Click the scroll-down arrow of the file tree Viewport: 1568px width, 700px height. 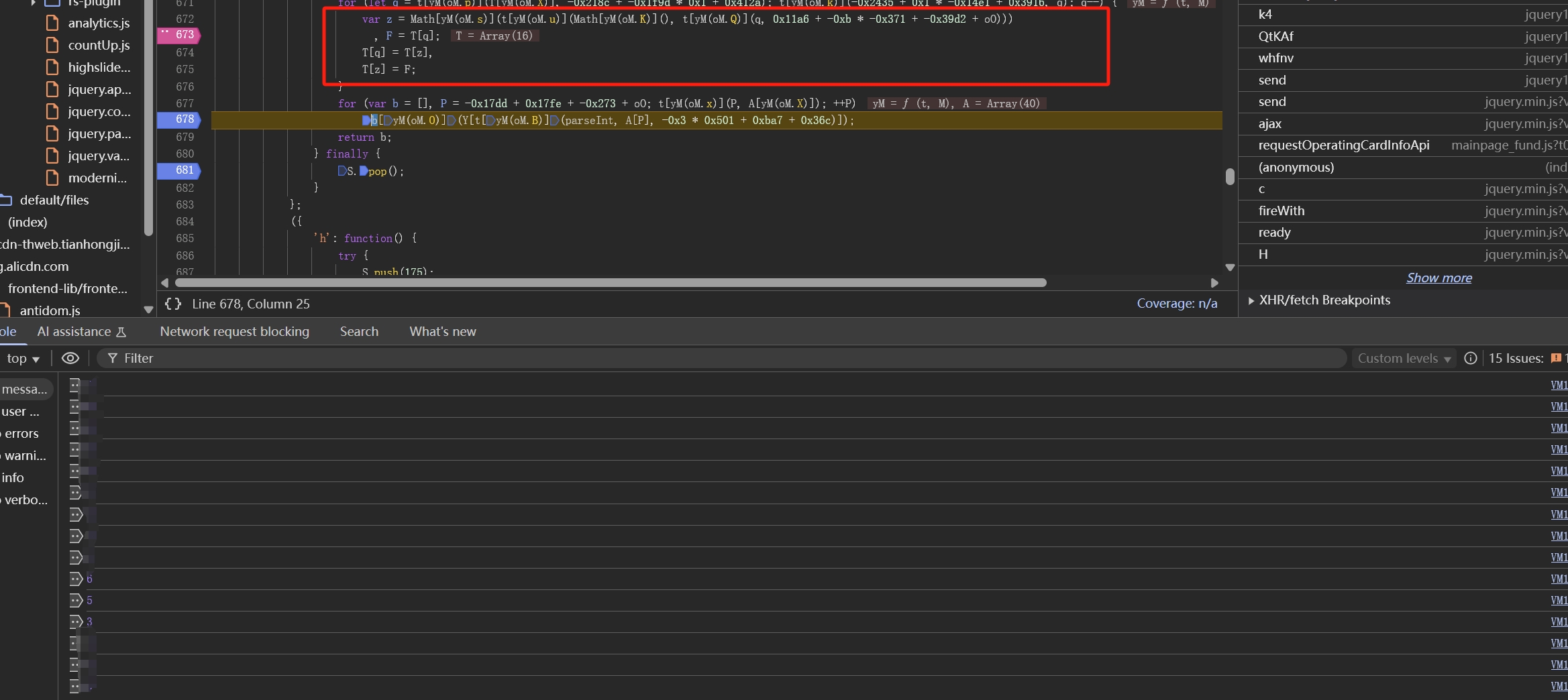pyautogui.click(x=149, y=310)
